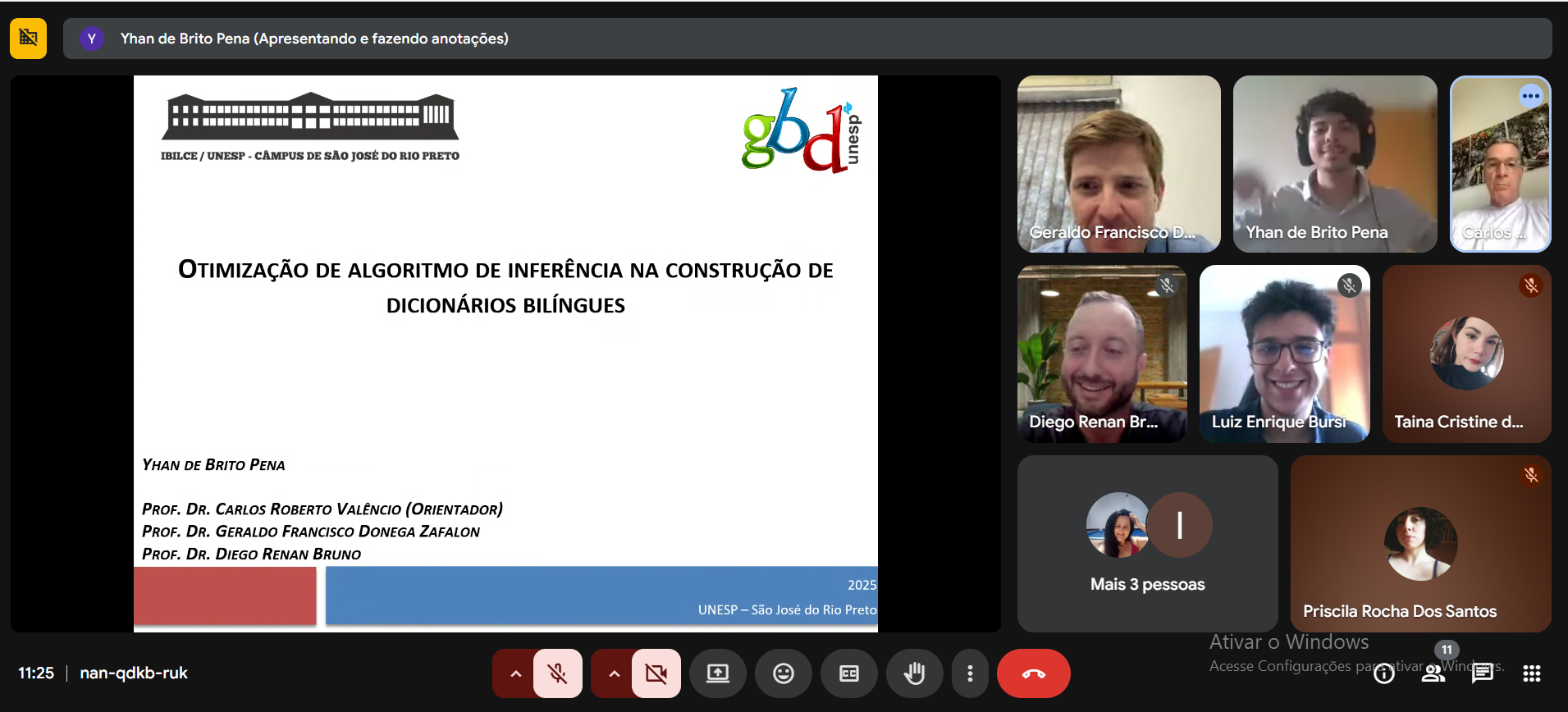
Task: Select Diego Renan video tile
Action: 1102,354
